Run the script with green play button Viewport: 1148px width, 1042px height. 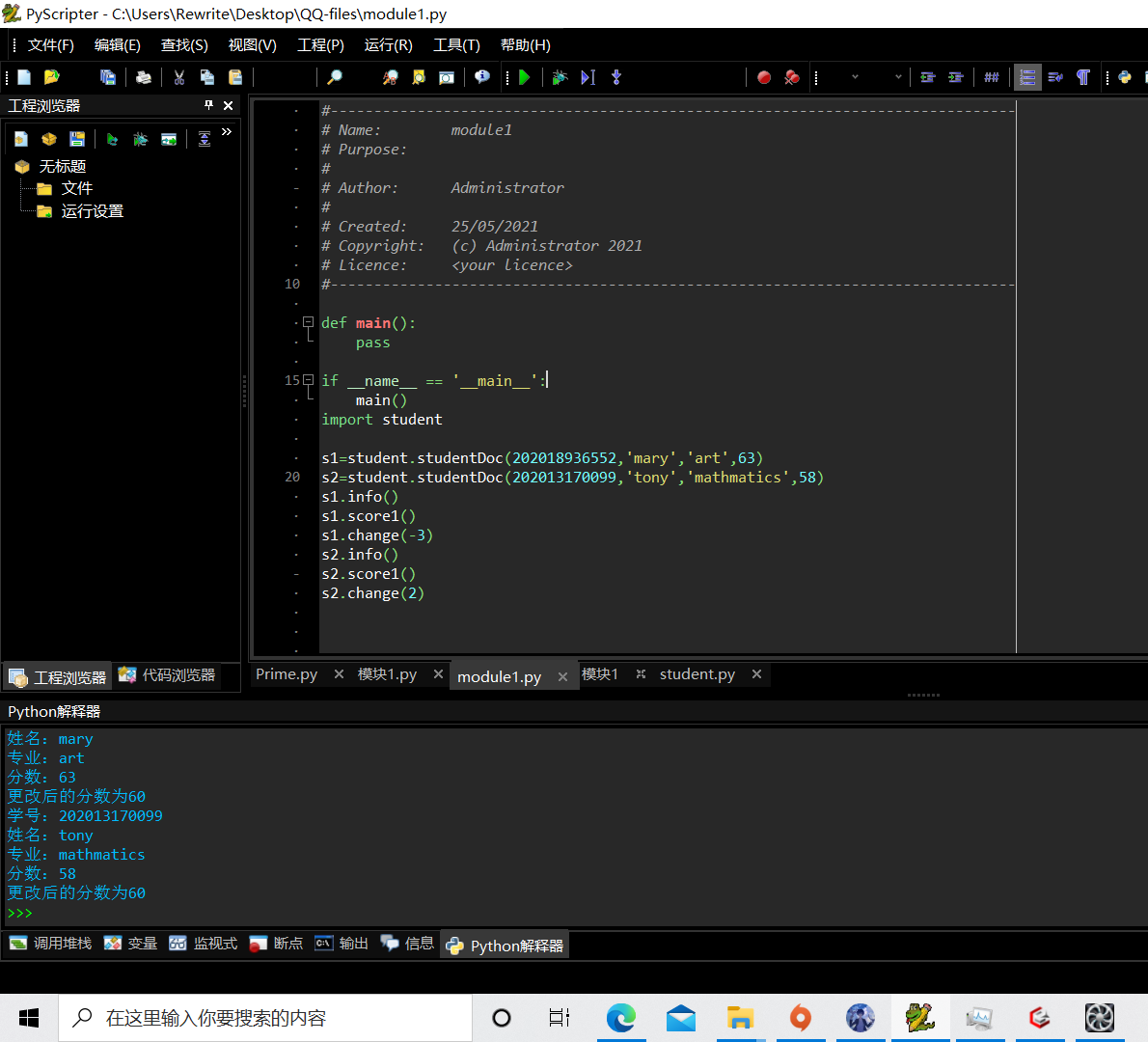pyautogui.click(x=524, y=77)
